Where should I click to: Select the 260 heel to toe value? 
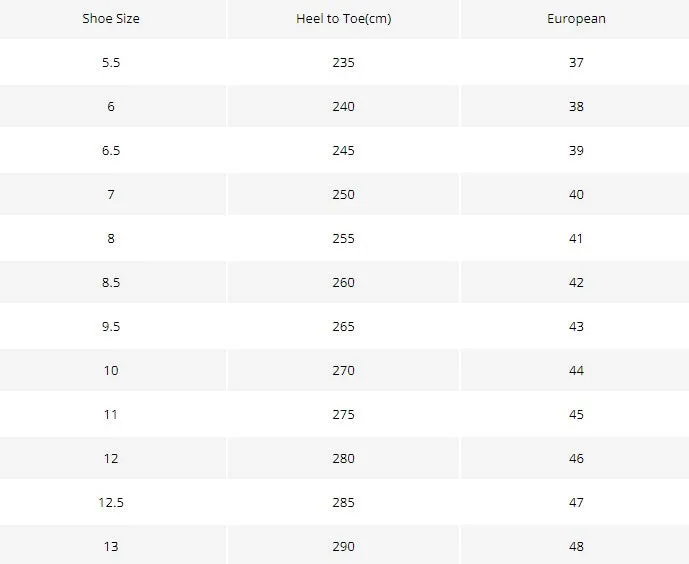point(343,282)
